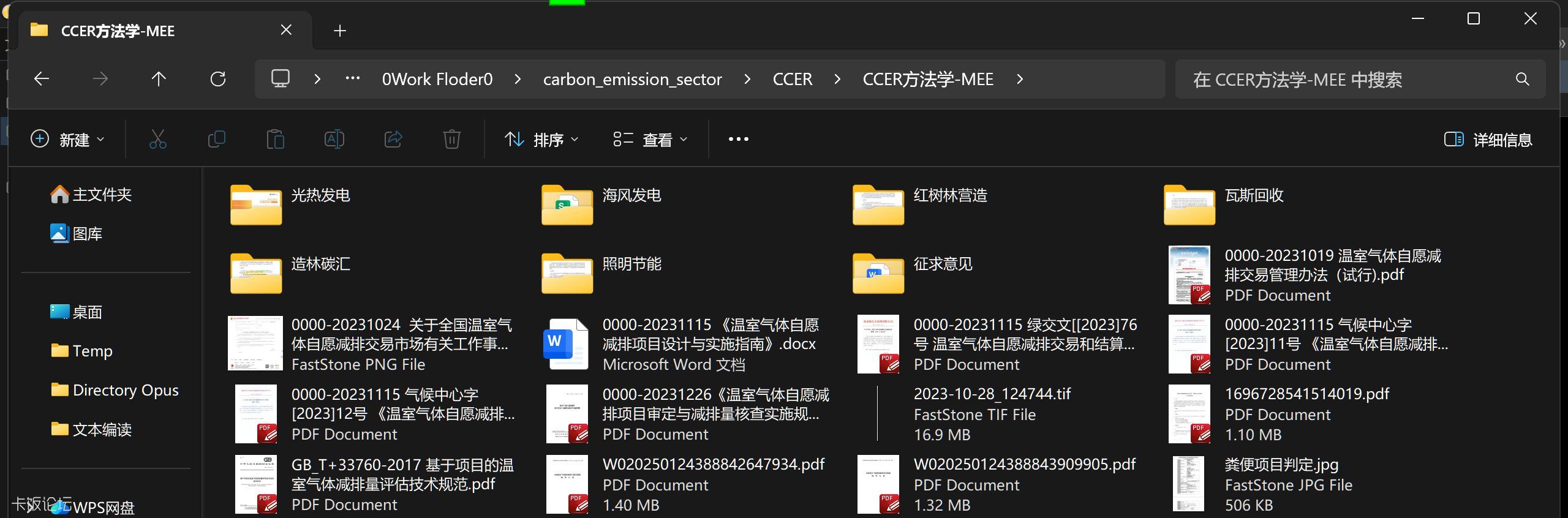Navigate back to previous folder
Image resolution: width=1568 pixels, height=518 pixels.
point(42,79)
